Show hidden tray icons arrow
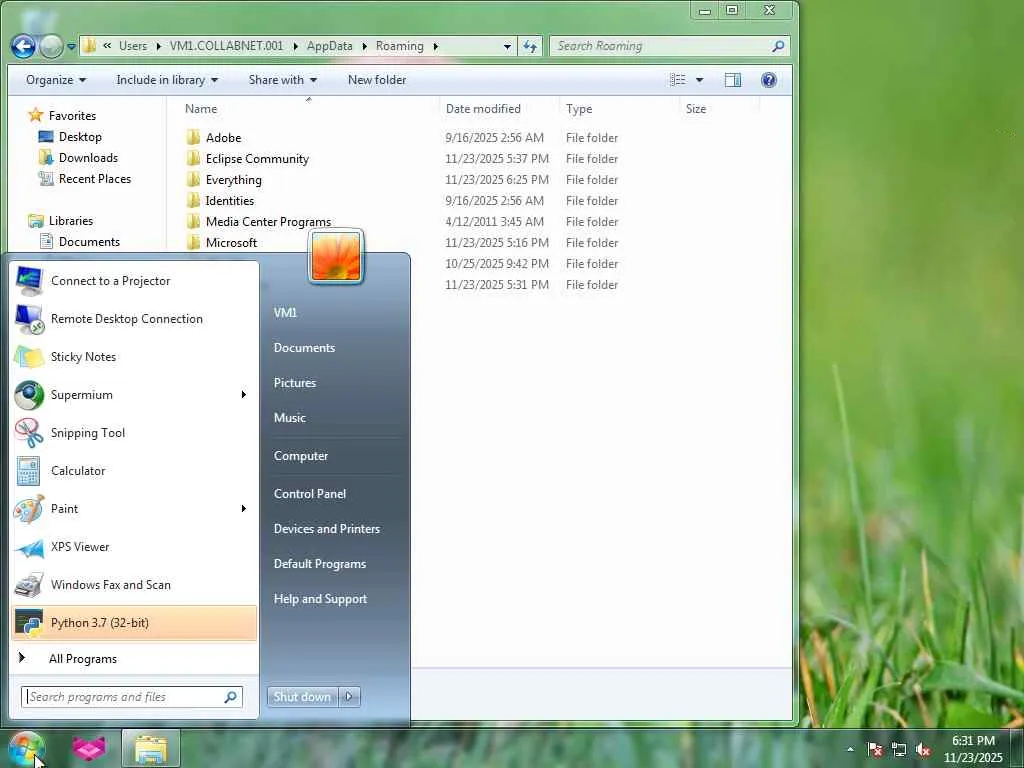 click(850, 749)
